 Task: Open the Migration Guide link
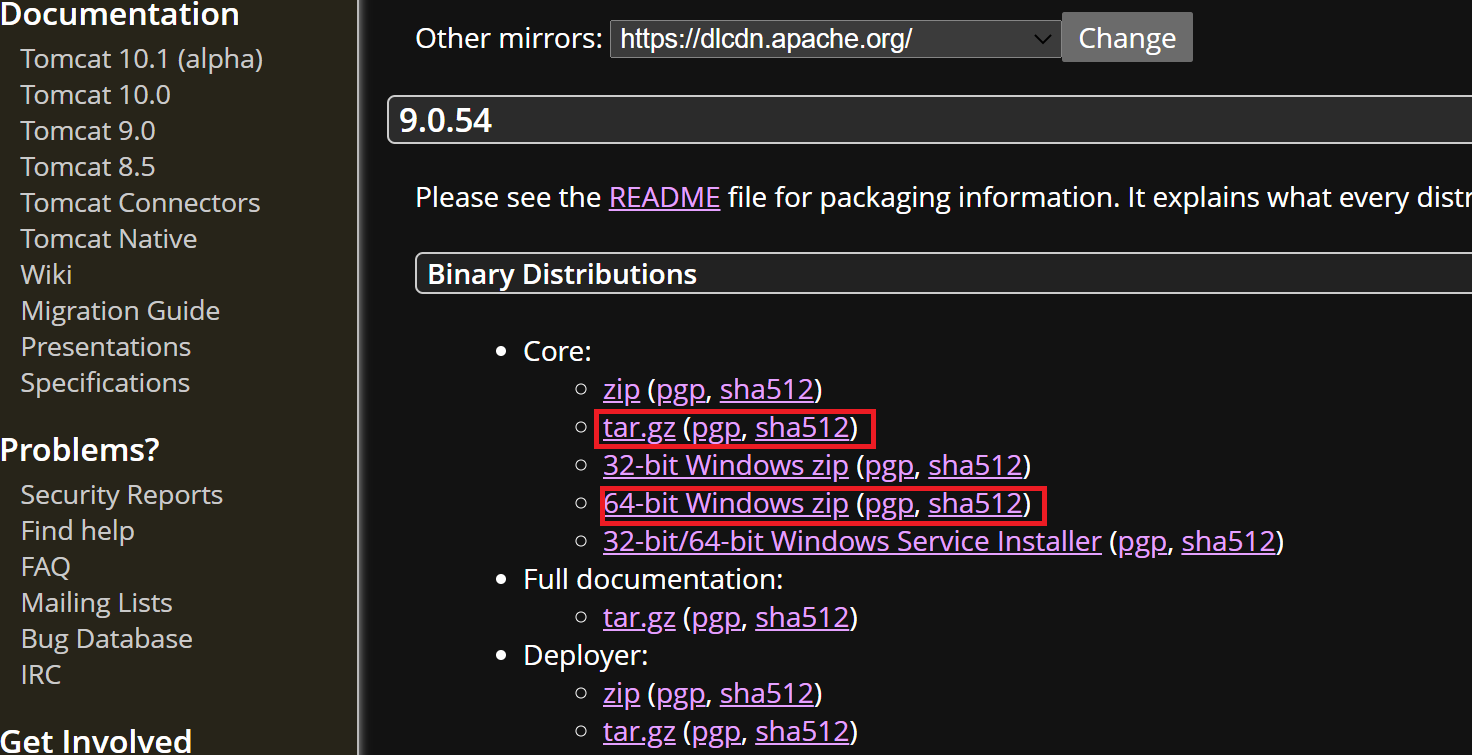(x=120, y=311)
